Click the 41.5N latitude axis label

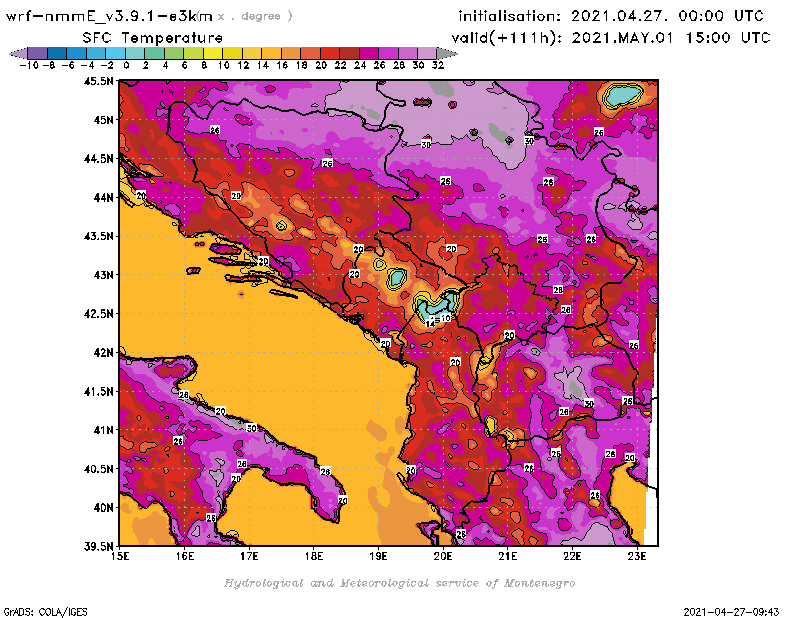[x=98, y=391]
